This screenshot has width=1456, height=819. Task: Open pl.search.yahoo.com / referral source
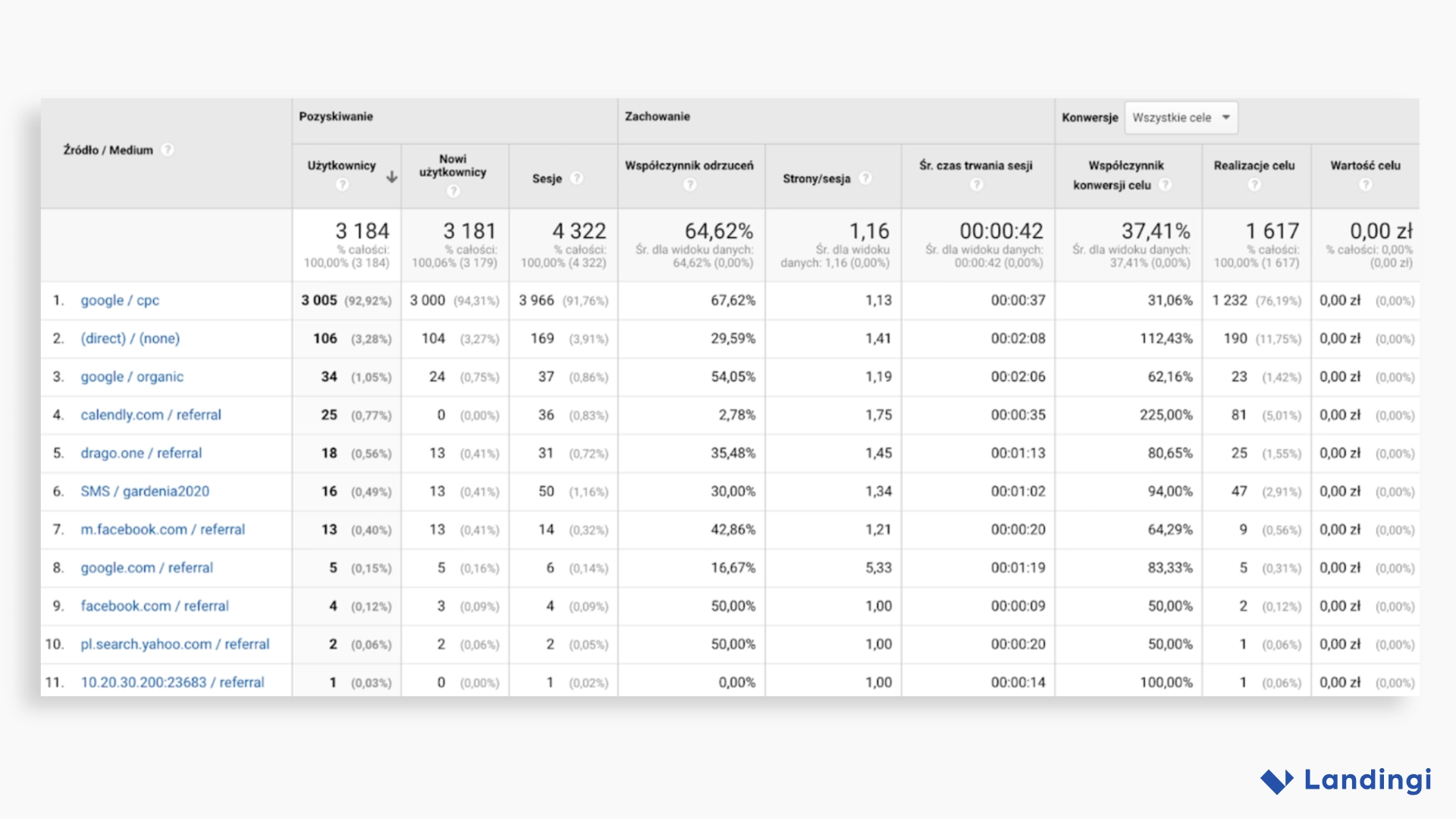click(x=174, y=644)
